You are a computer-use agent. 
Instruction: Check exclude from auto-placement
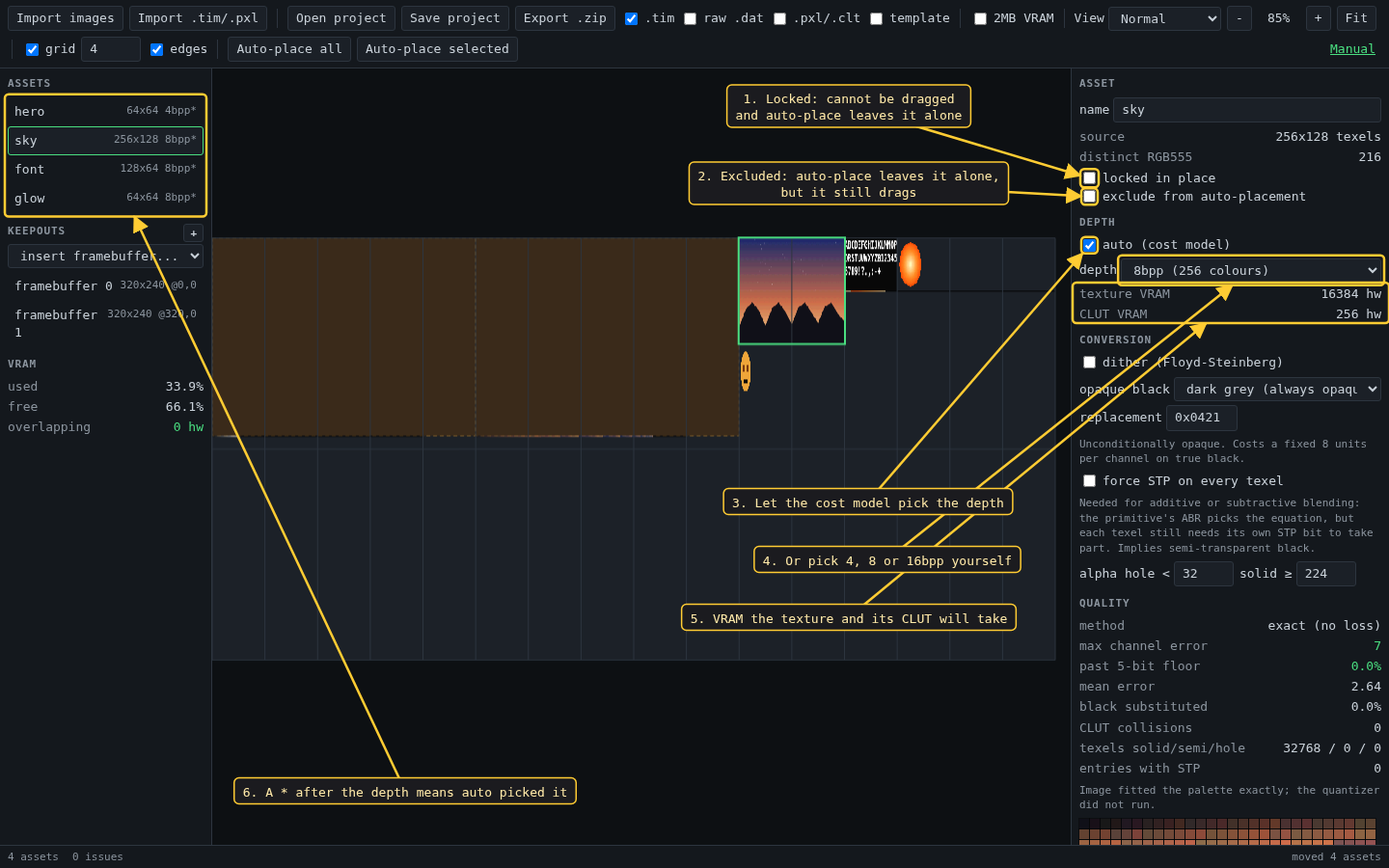[1089, 197]
